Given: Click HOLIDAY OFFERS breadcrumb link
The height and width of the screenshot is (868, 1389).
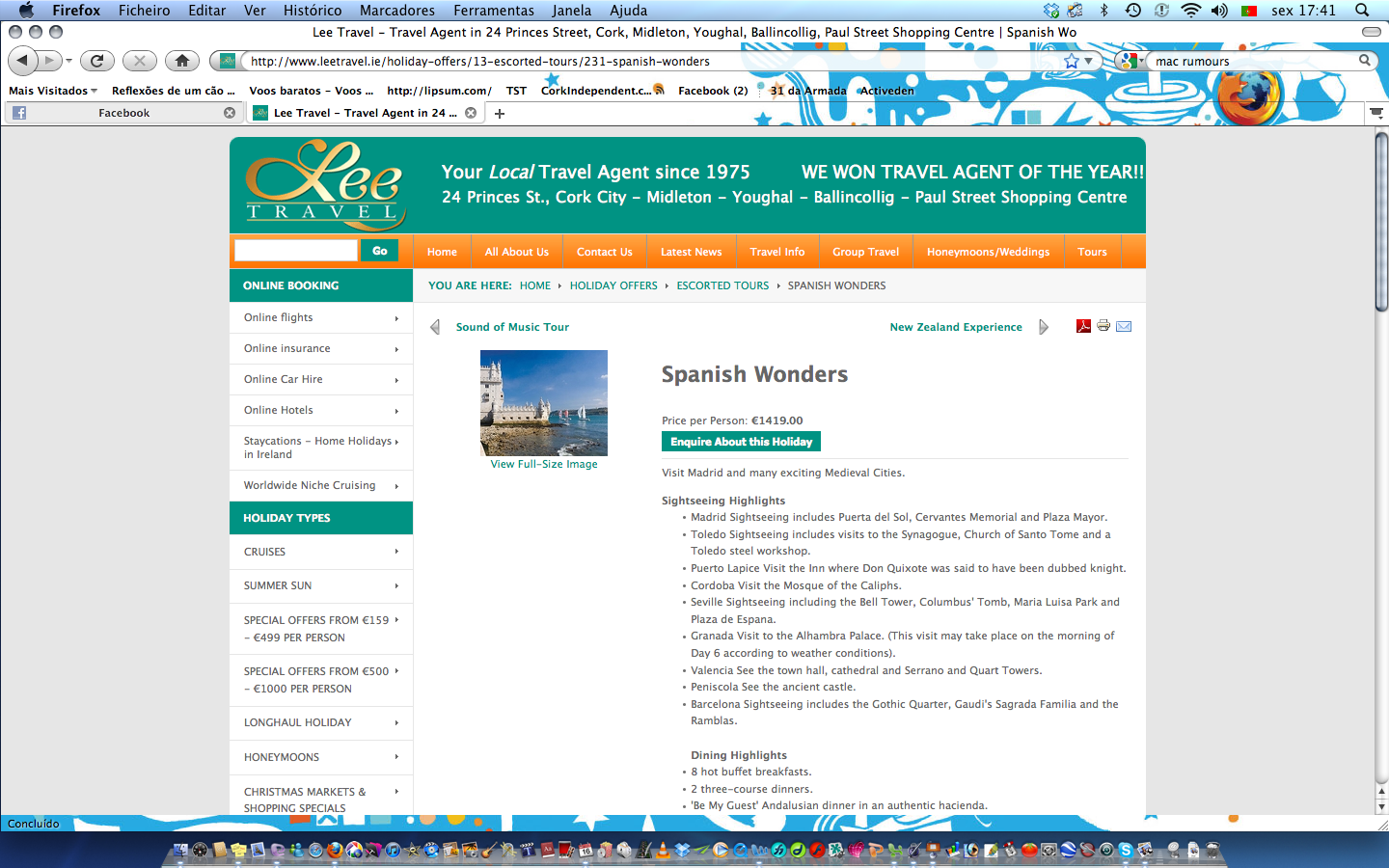Looking at the screenshot, I should [x=613, y=285].
